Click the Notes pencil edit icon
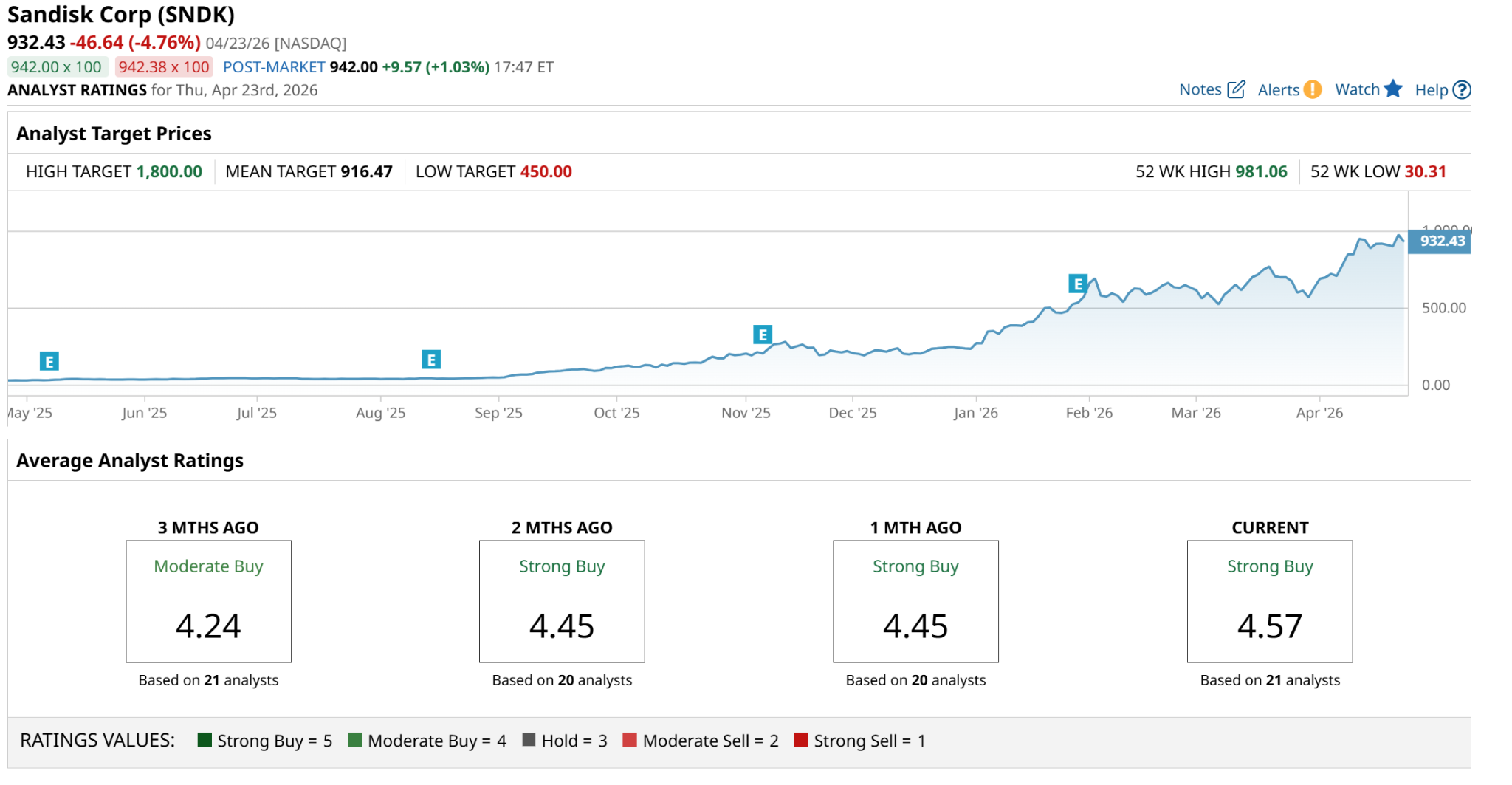 tap(1236, 90)
